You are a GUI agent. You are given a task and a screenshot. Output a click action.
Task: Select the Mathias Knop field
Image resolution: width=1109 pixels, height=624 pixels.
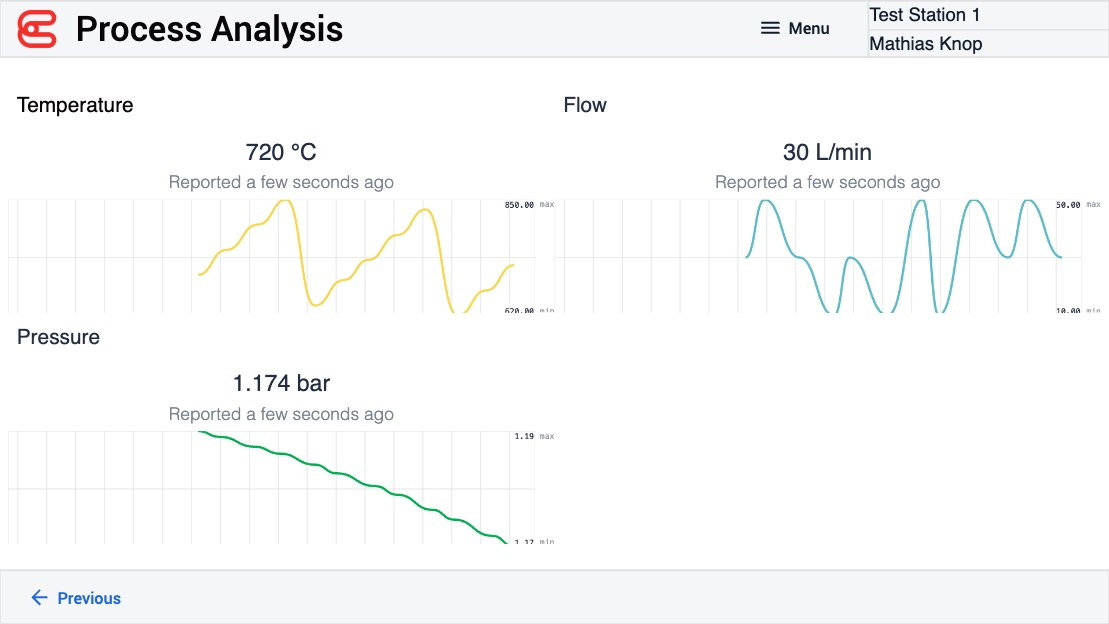point(987,44)
